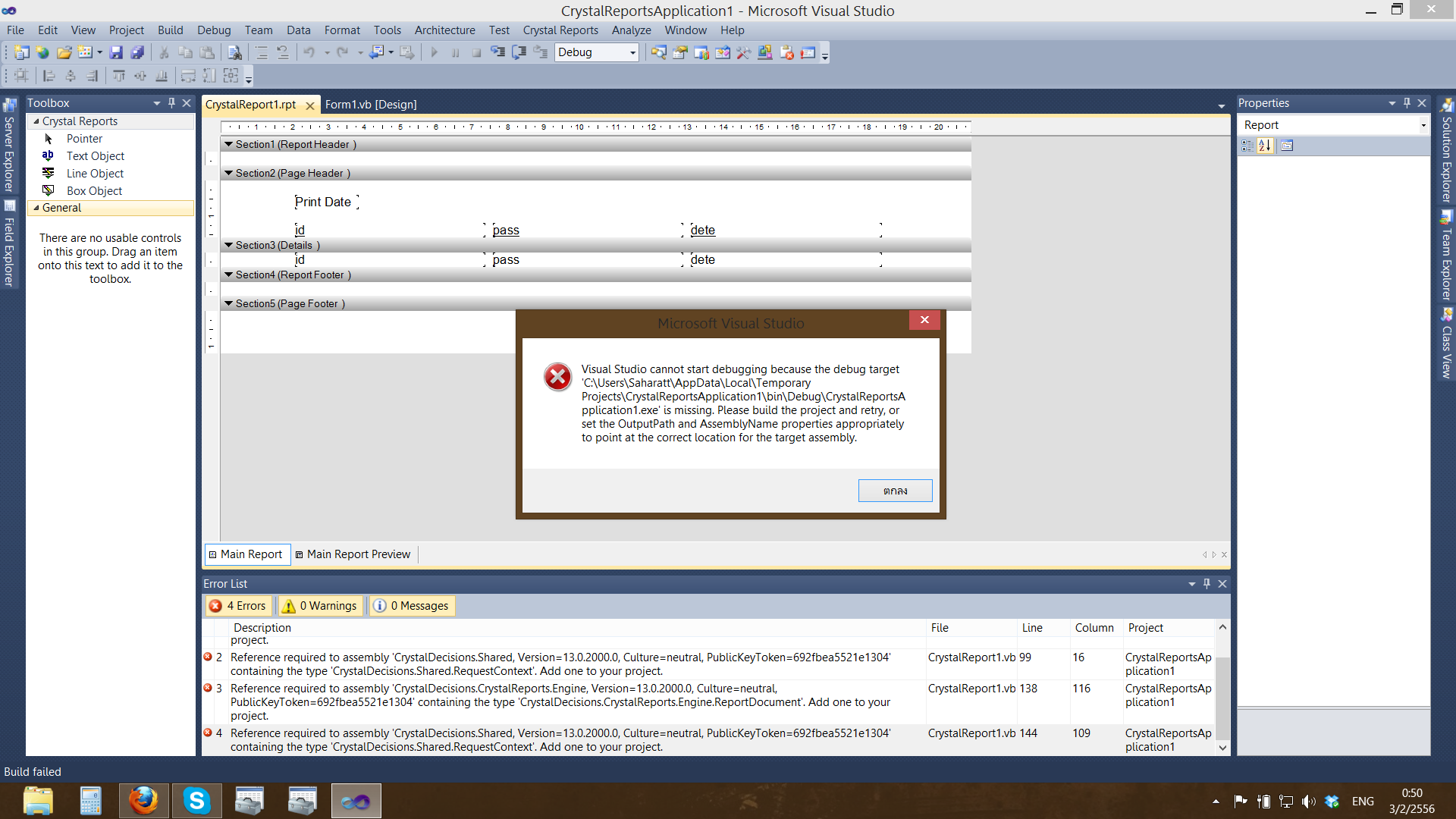1456x819 pixels.
Task: Click the Save toolbar icon
Action: click(116, 52)
